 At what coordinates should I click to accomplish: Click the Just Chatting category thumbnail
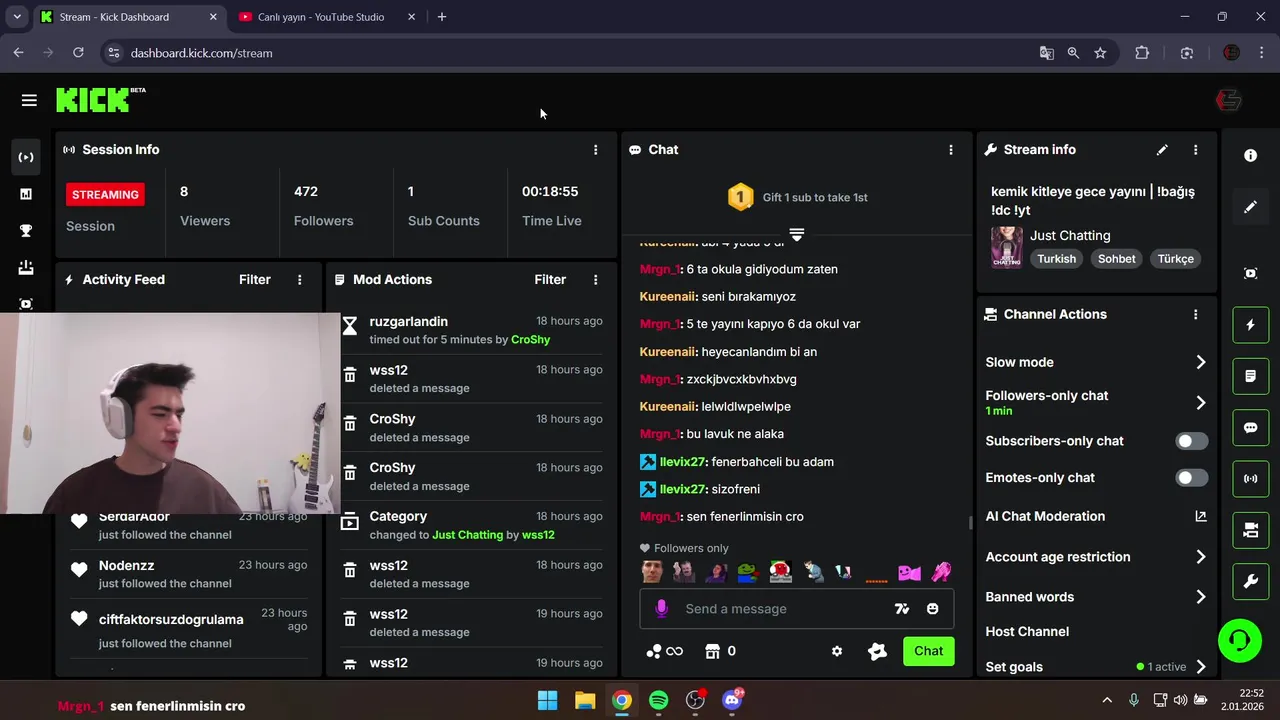[1006, 247]
